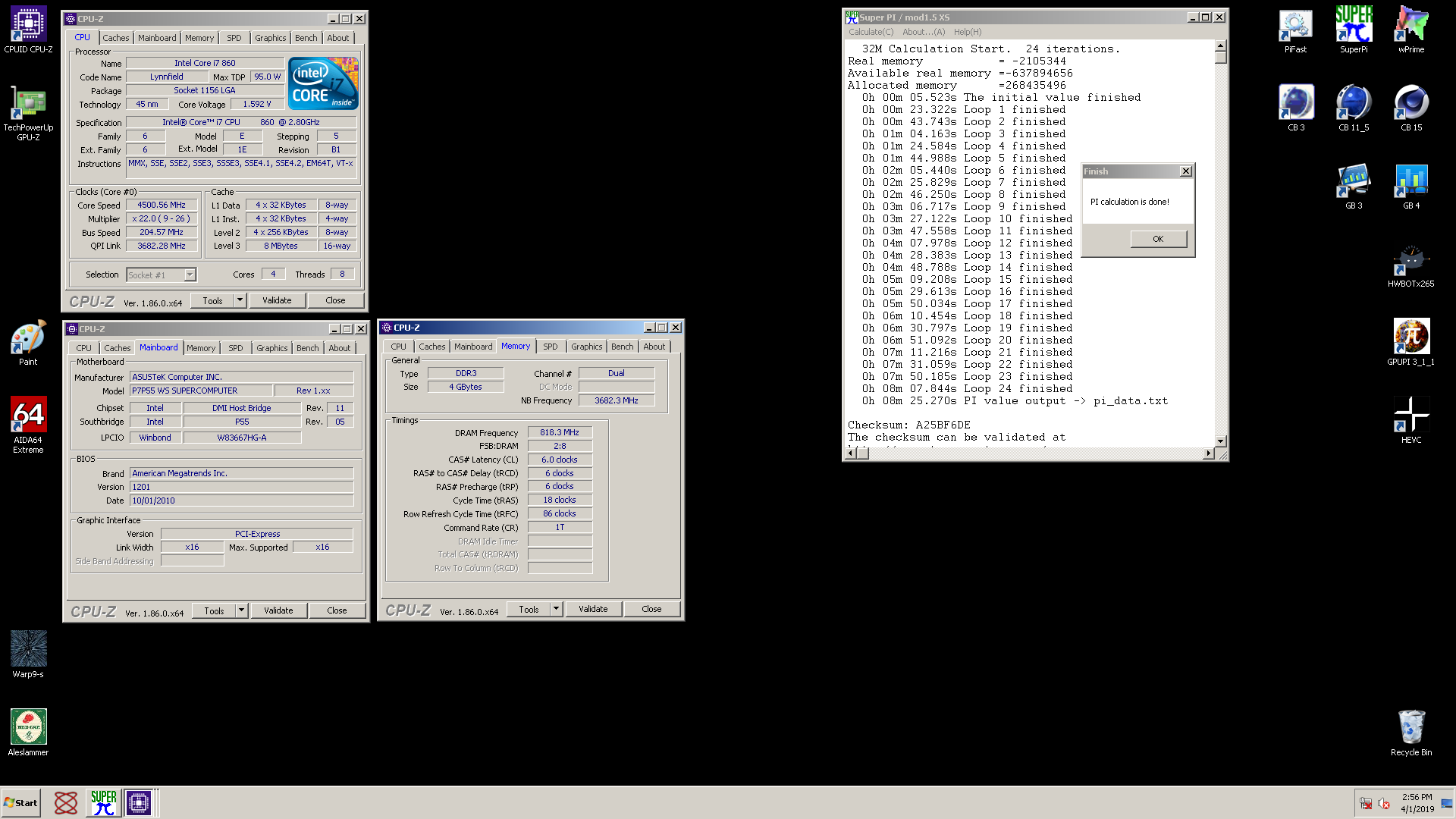The width and height of the screenshot is (1456, 819).
Task: Close the Finish dialog with X
Action: click(1186, 171)
